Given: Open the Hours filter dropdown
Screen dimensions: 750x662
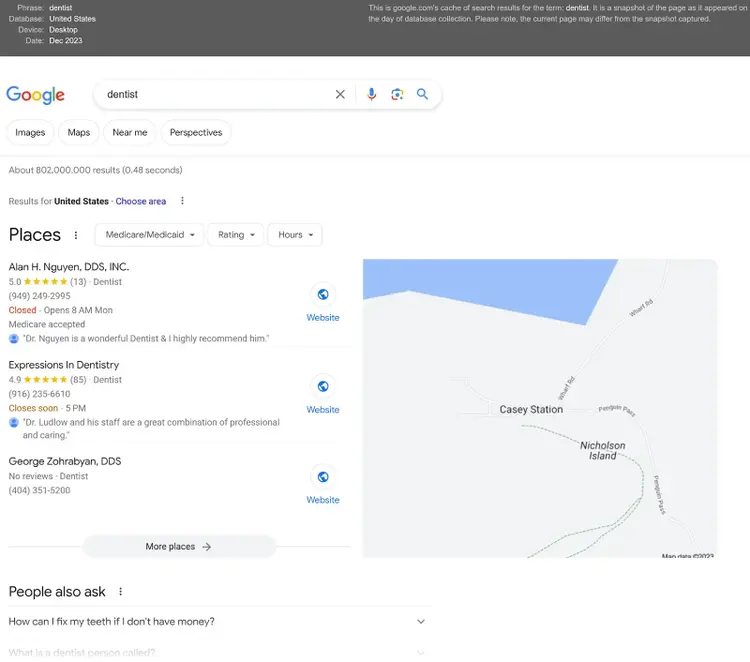Looking at the screenshot, I should pyautogui.click(x=295, y=235).
